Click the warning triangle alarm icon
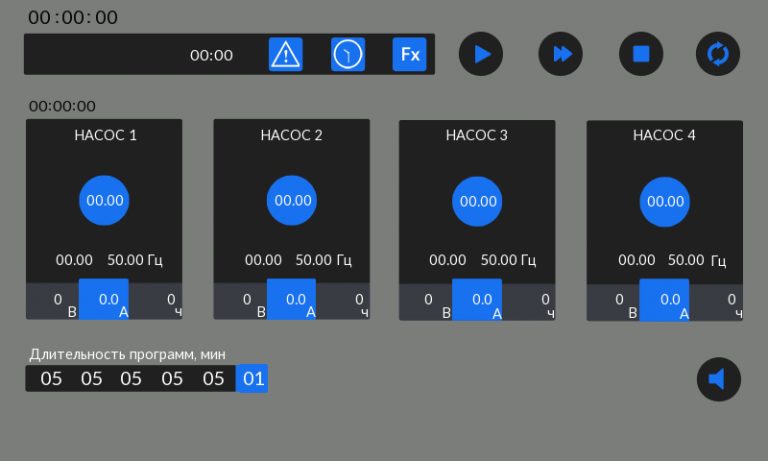Image resolution: width=768 pixels, height=461 pixels. pos(286,54)
